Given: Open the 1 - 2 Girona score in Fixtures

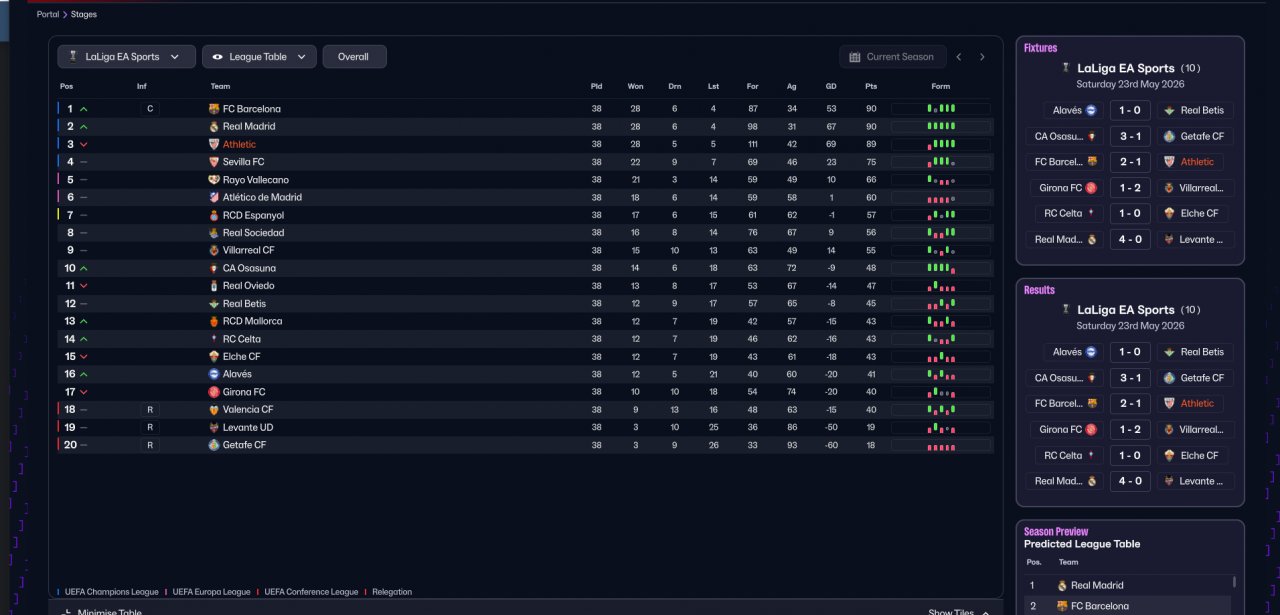Looking at the screenshot, I should tap(1130, 188).
